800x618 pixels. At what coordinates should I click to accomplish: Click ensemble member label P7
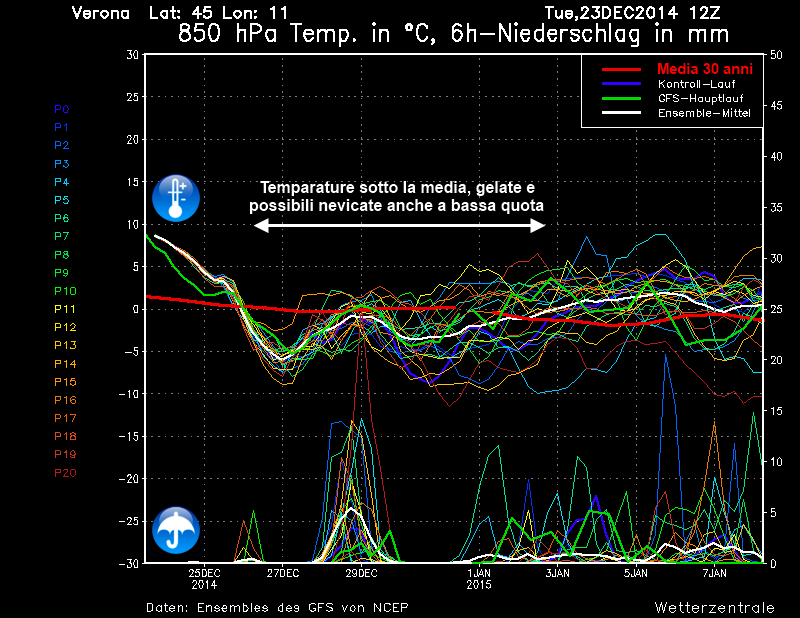tap(62, 236)
